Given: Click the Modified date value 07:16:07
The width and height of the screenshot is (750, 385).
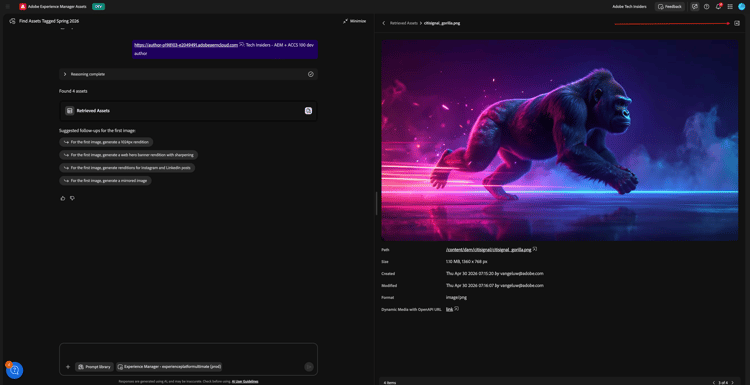Looking at the screenshot, I should [x=495, y=286].
